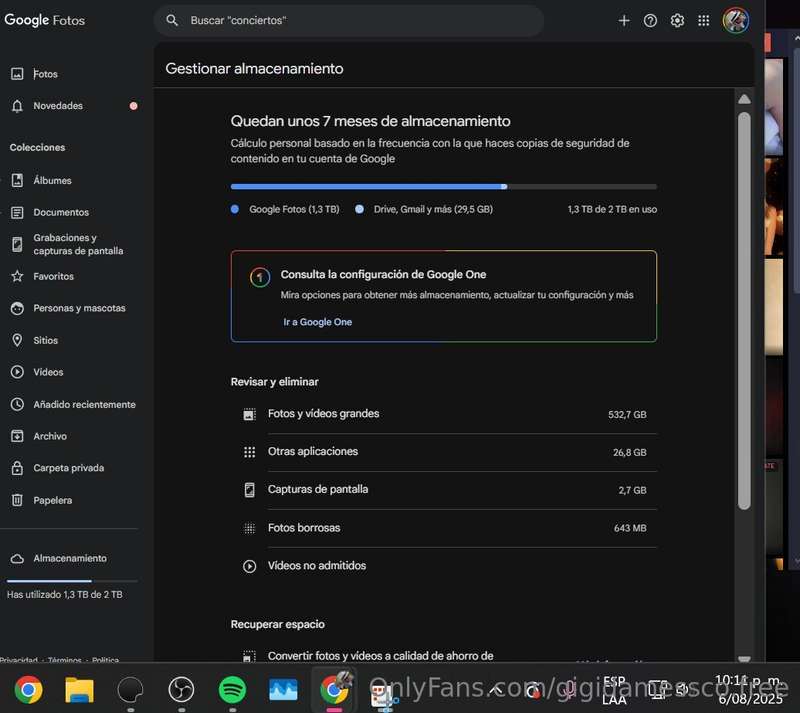Viewport: 800px width, 713px height.
Task: Open File Explorer from the taskbar
Action: (80, 690)
